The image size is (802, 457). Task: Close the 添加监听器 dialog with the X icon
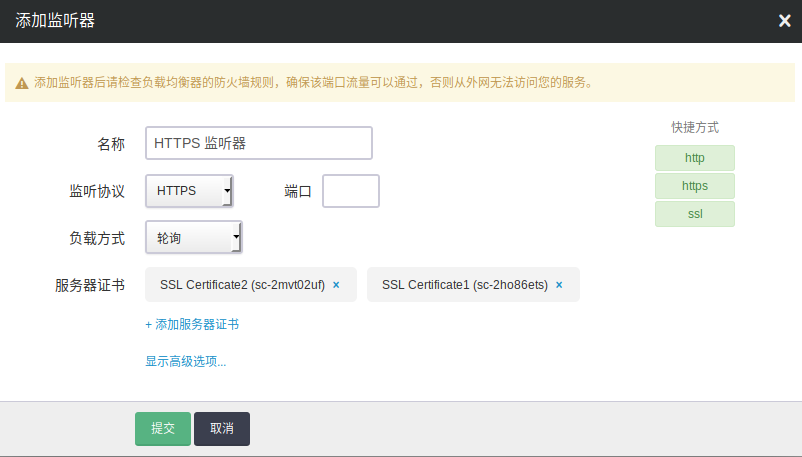coord(785,21)
